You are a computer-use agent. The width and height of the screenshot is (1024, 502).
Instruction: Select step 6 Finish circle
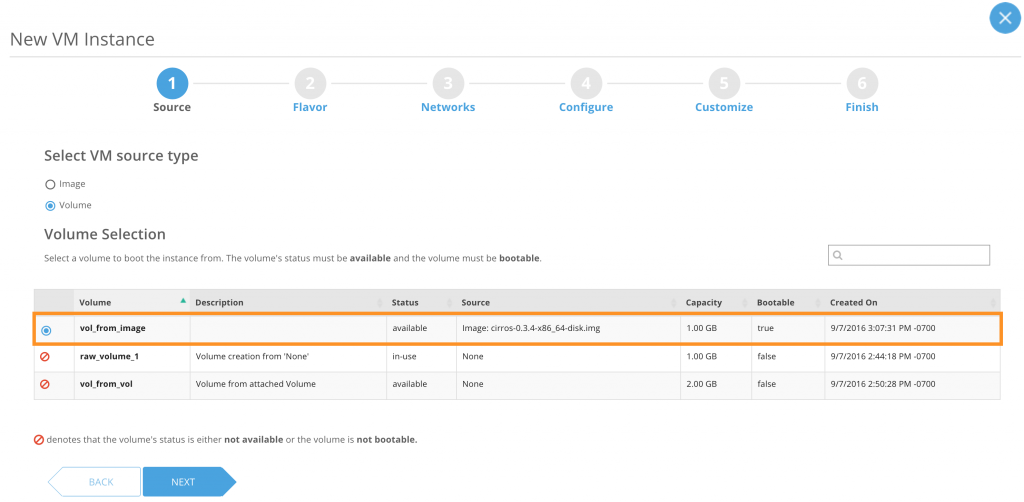(x=862, y=83)
